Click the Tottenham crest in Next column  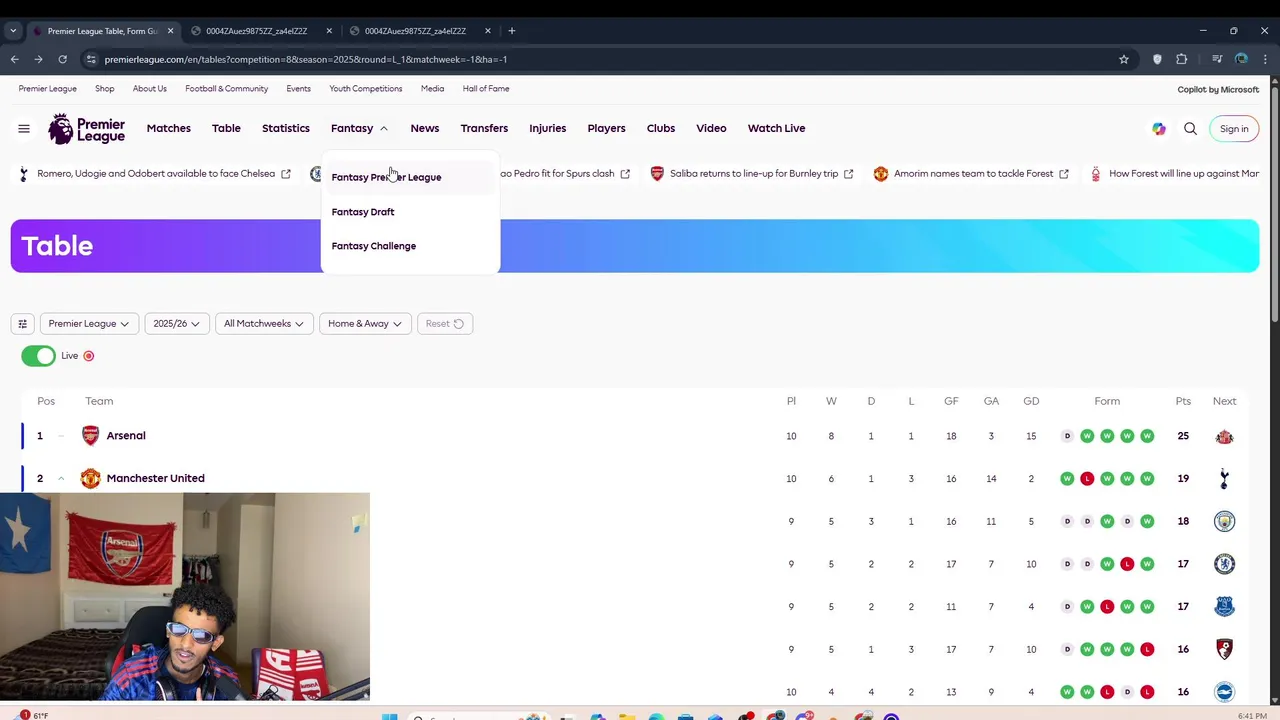[1224, 478]
